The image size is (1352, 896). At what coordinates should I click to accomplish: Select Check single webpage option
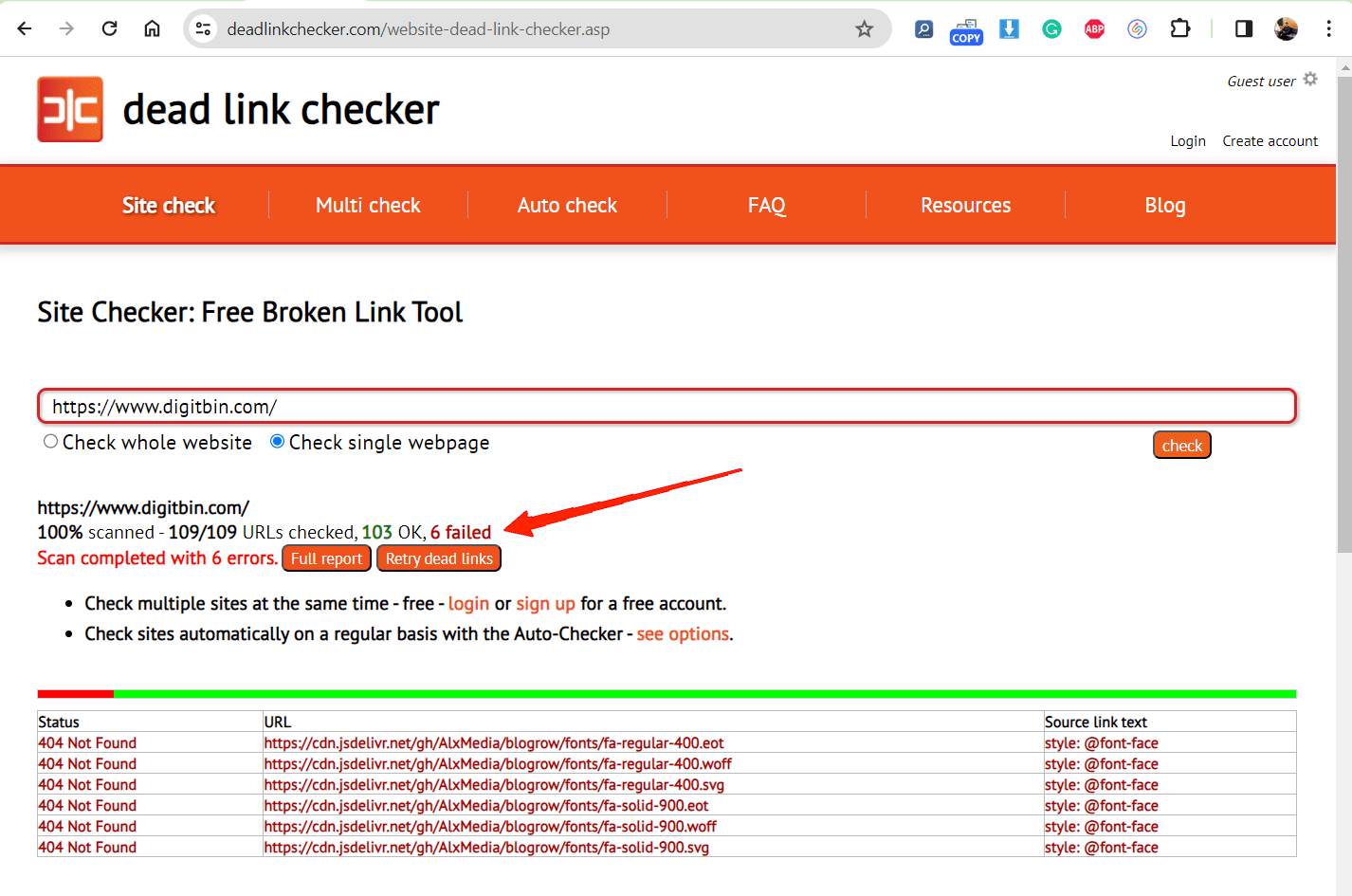coord(277,442)
